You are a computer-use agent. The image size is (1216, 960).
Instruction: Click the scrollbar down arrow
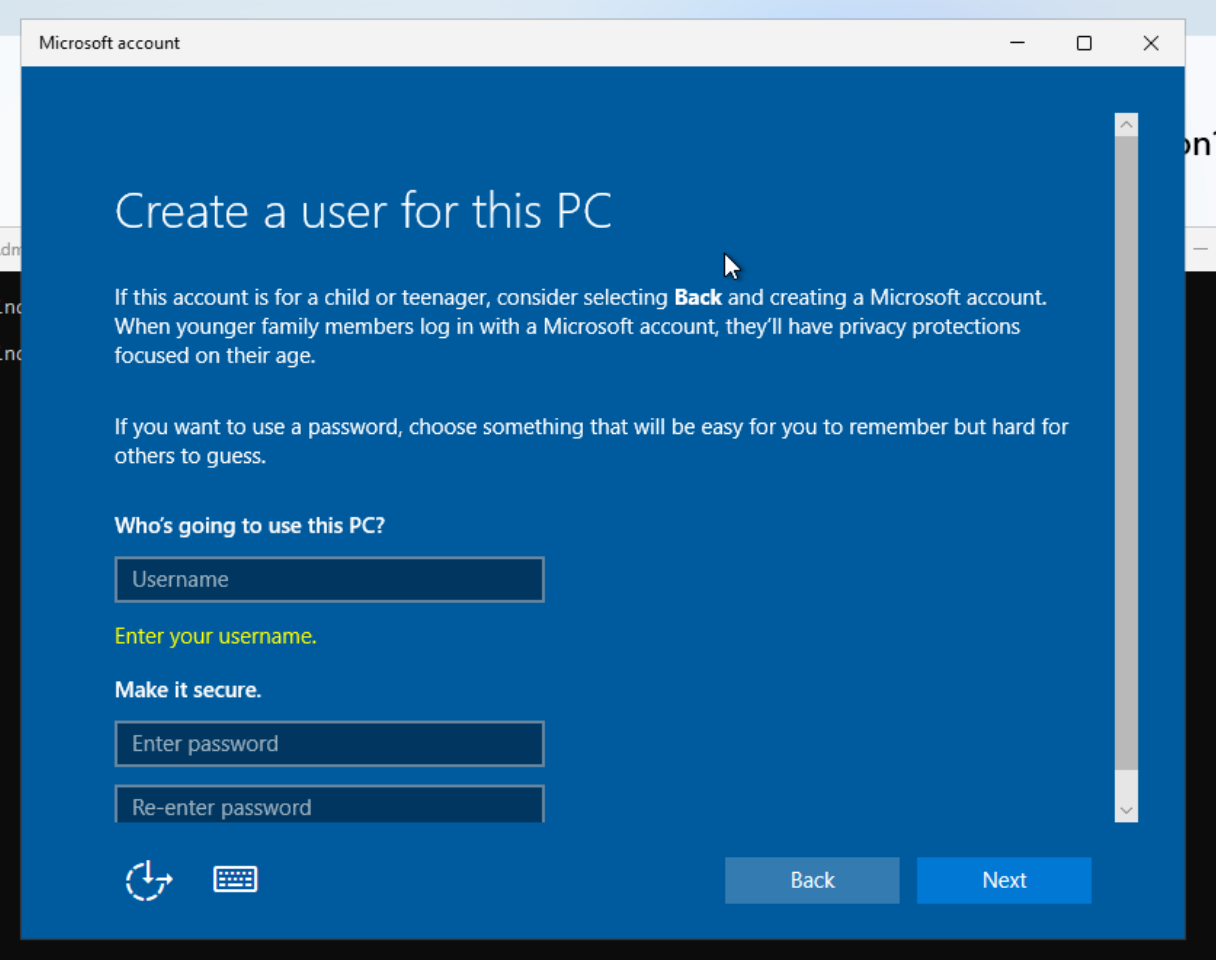click(x=1127, y=811)
